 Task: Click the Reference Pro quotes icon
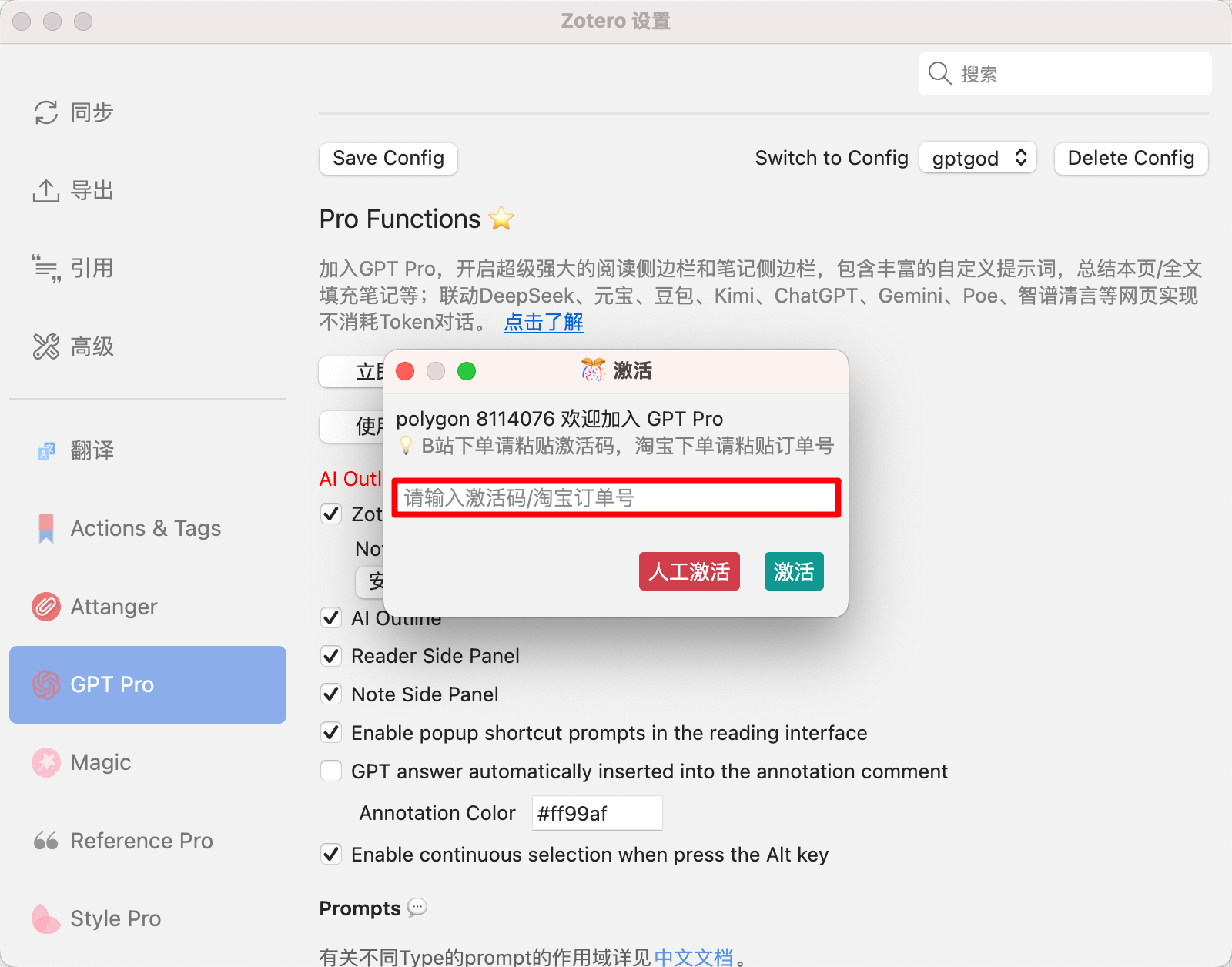click(46, 841)
